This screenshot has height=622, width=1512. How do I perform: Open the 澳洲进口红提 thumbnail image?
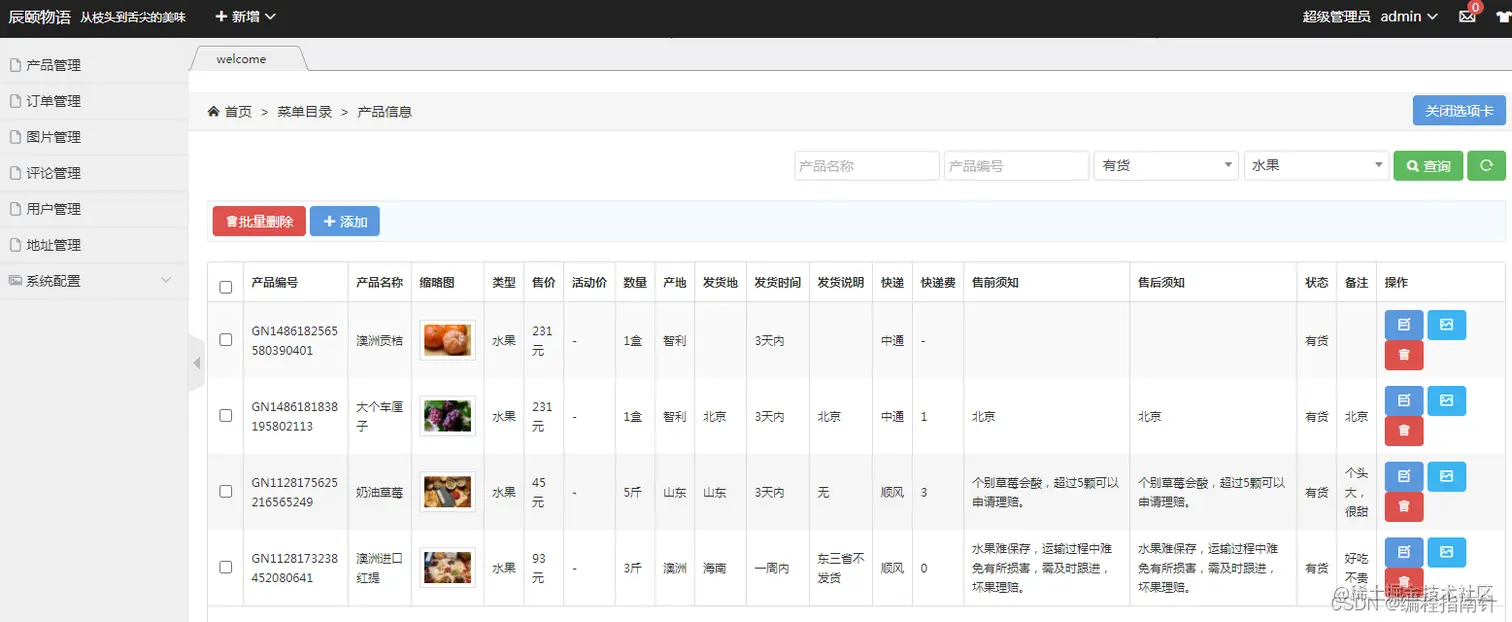(447, 567)
